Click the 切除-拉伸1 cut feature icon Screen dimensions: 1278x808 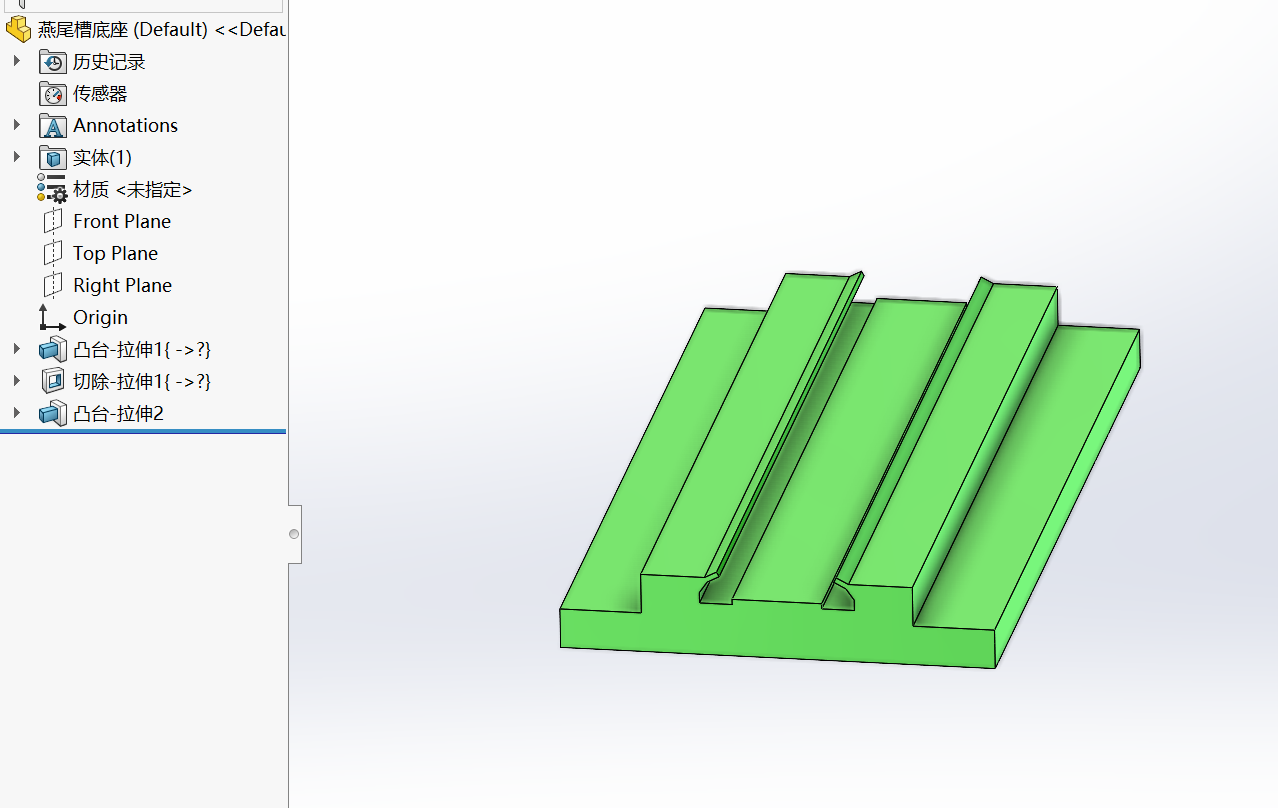click(x=53, y=381)
